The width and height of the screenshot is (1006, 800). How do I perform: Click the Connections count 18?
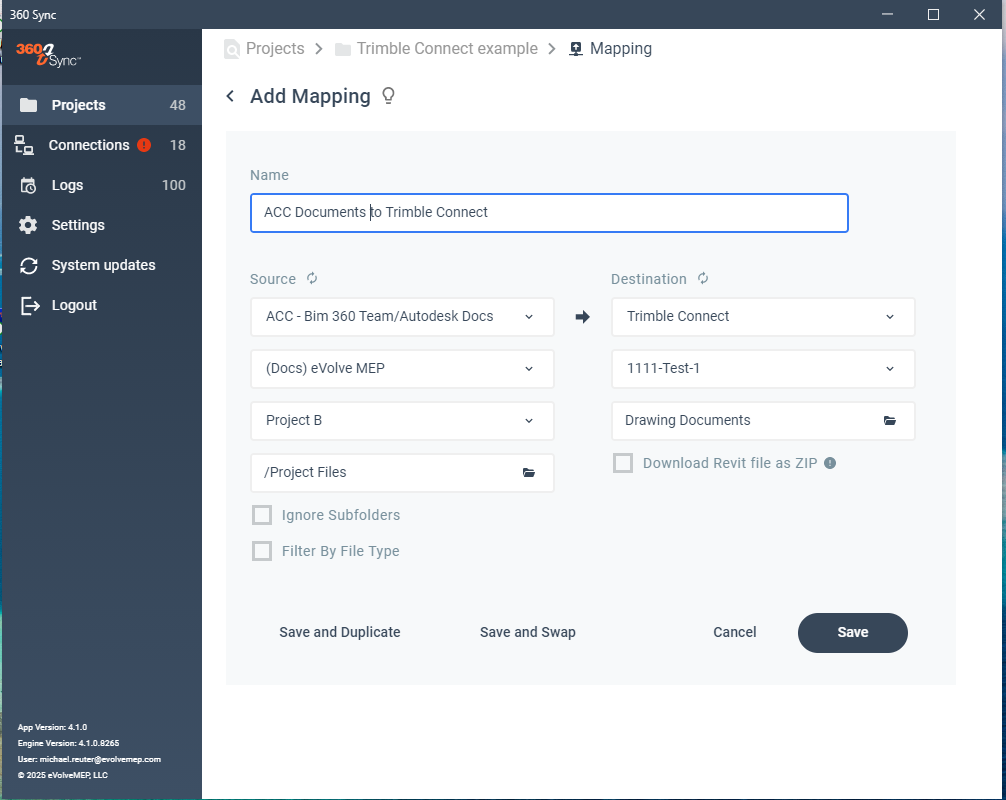pos(178,145)
